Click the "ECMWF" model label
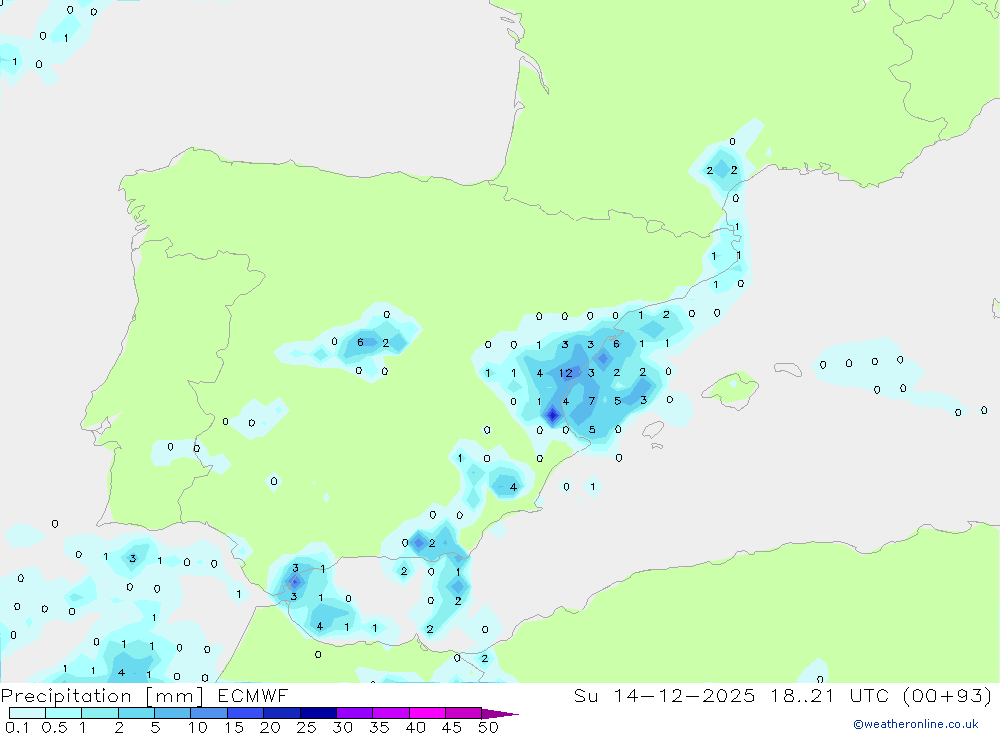Viewport: 1000px width, 733px height. [x=253, y=695]
